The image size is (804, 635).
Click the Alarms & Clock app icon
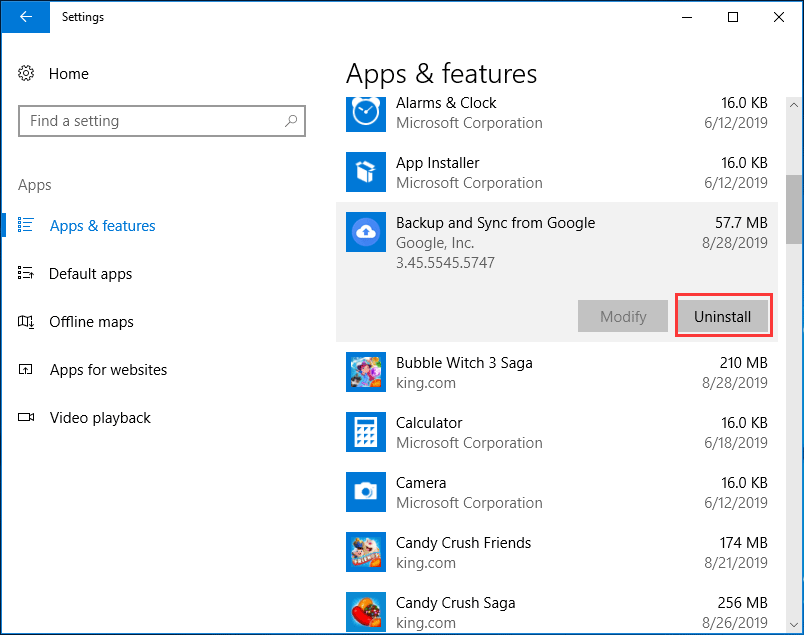366,112
